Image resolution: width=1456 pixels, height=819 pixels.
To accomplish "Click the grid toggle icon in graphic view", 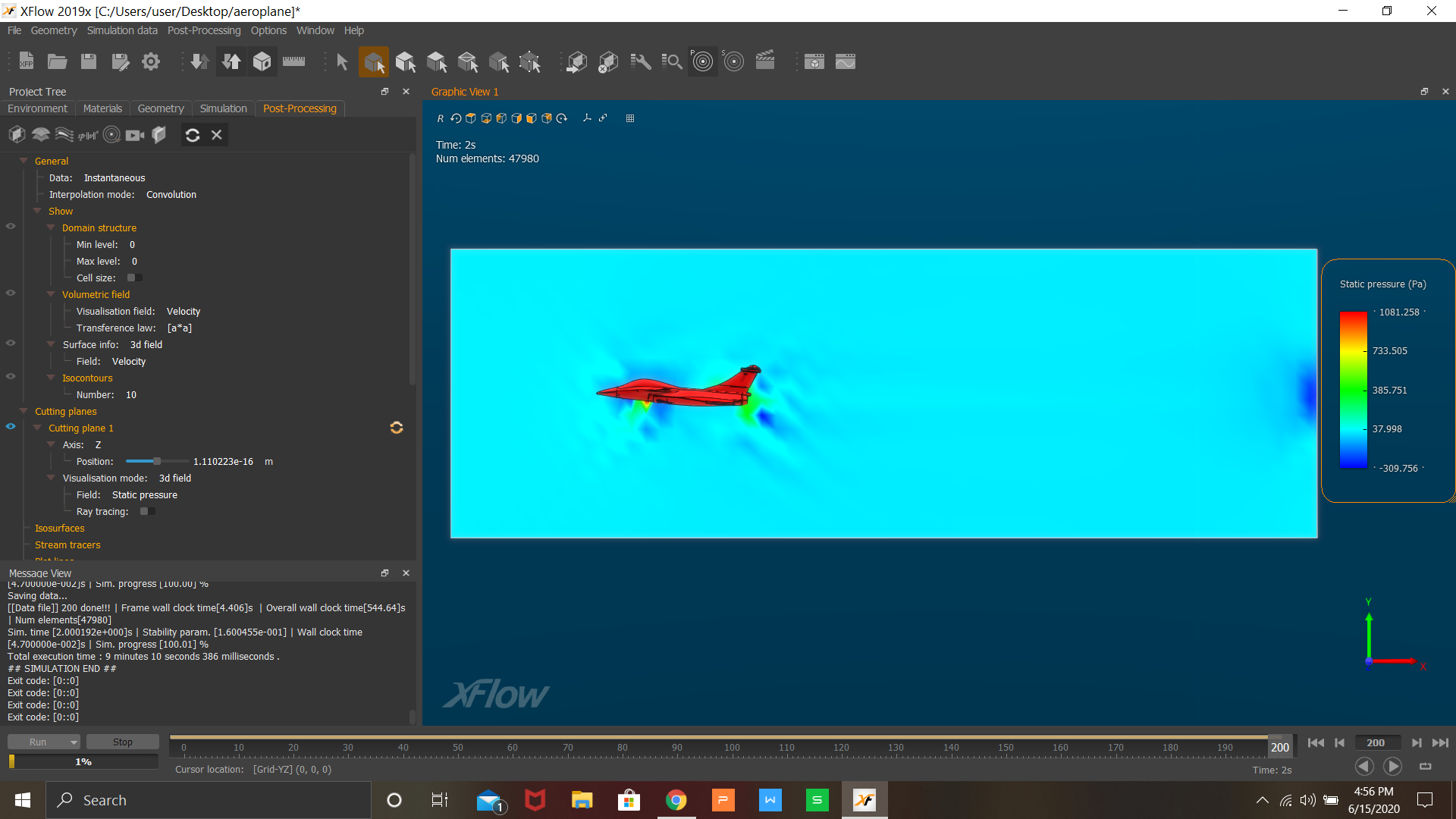I will [x=630, y=118].
